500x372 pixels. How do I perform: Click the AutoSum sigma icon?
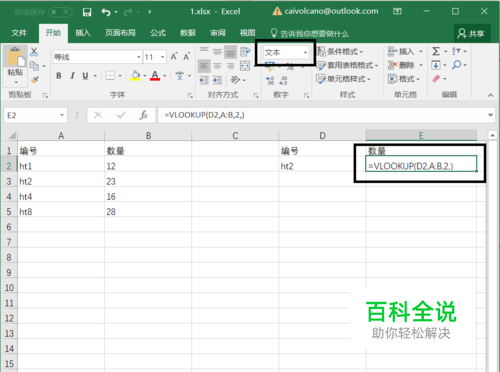click(436, 51)
